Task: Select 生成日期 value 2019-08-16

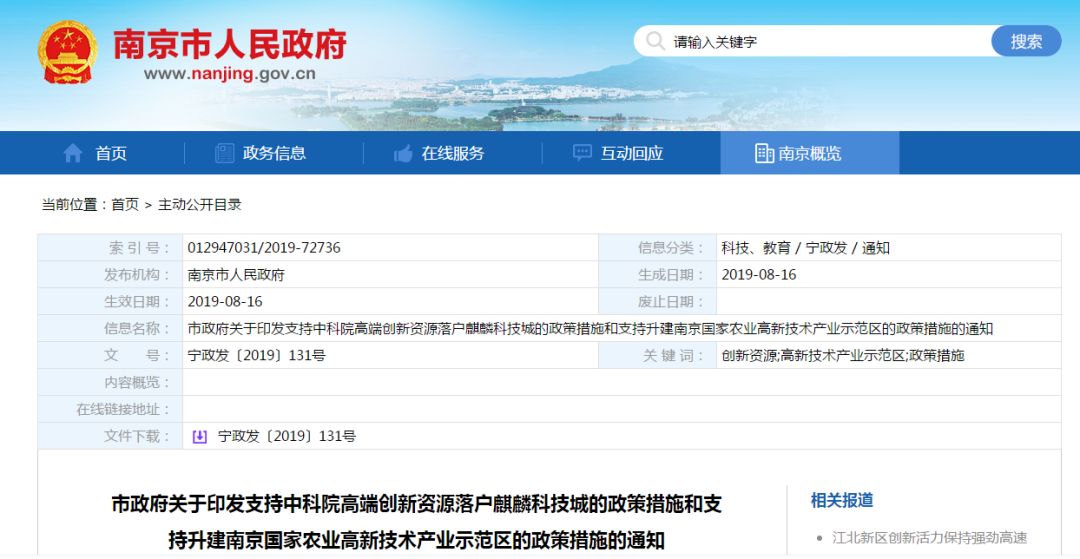Action: pos(758,275)
